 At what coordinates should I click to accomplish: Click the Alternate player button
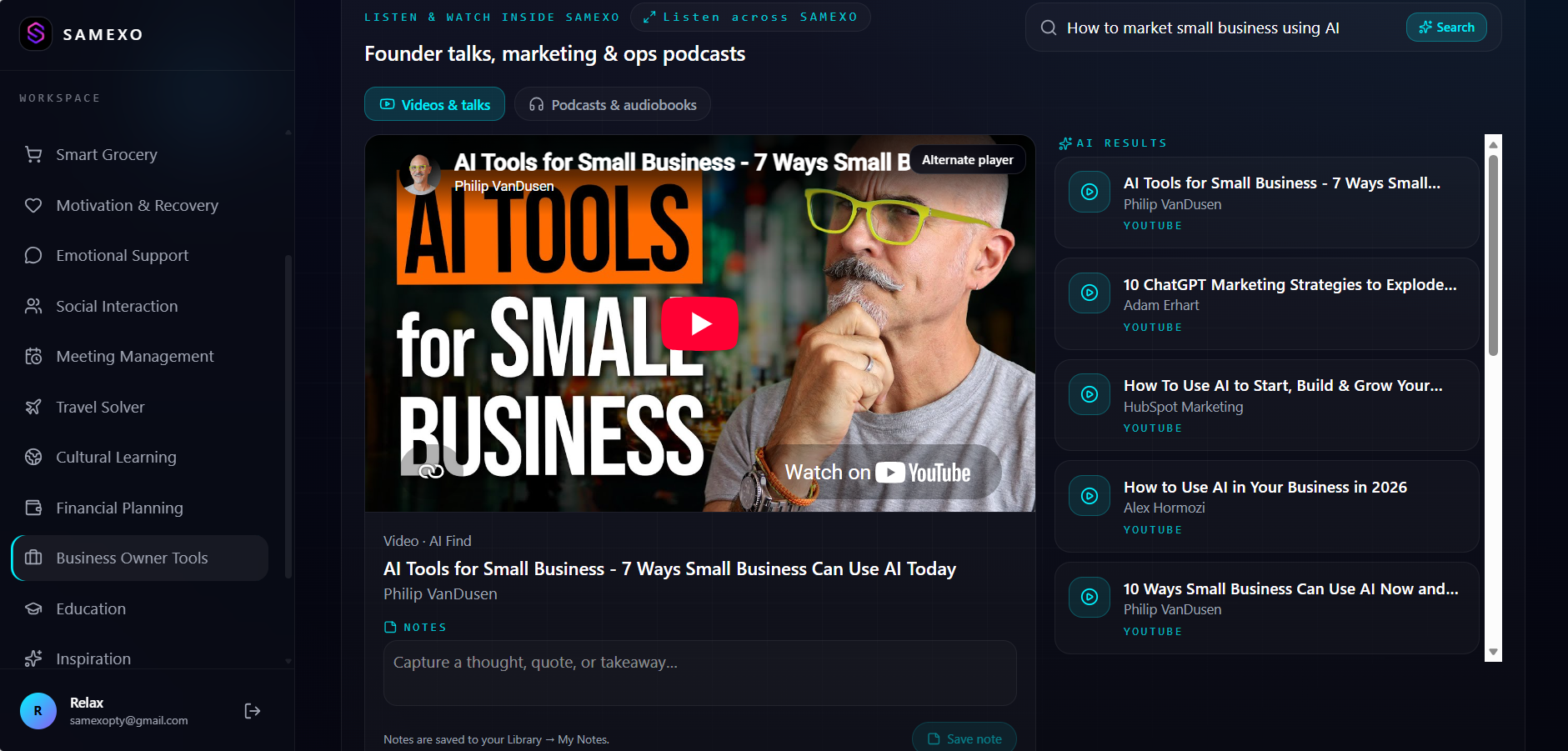coord(968,160)
